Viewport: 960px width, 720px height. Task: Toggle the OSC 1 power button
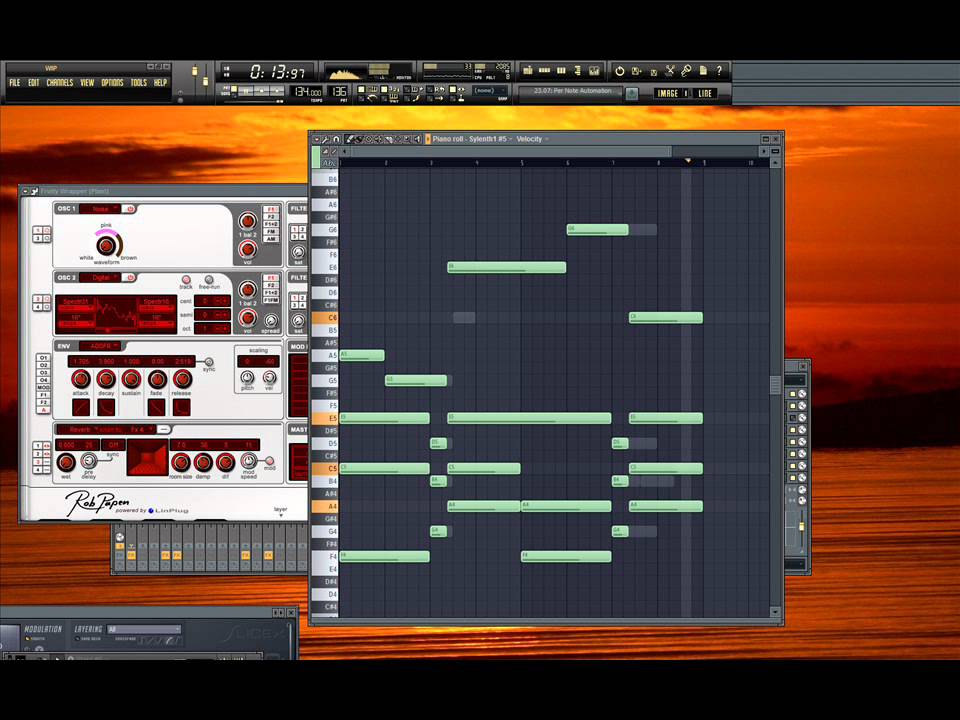130,209
